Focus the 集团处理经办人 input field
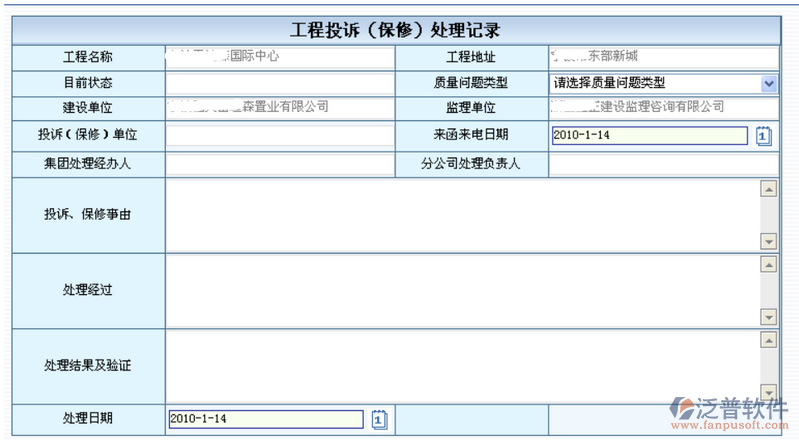Viewport: 799px width, 441px height. [x=280, y=165]
